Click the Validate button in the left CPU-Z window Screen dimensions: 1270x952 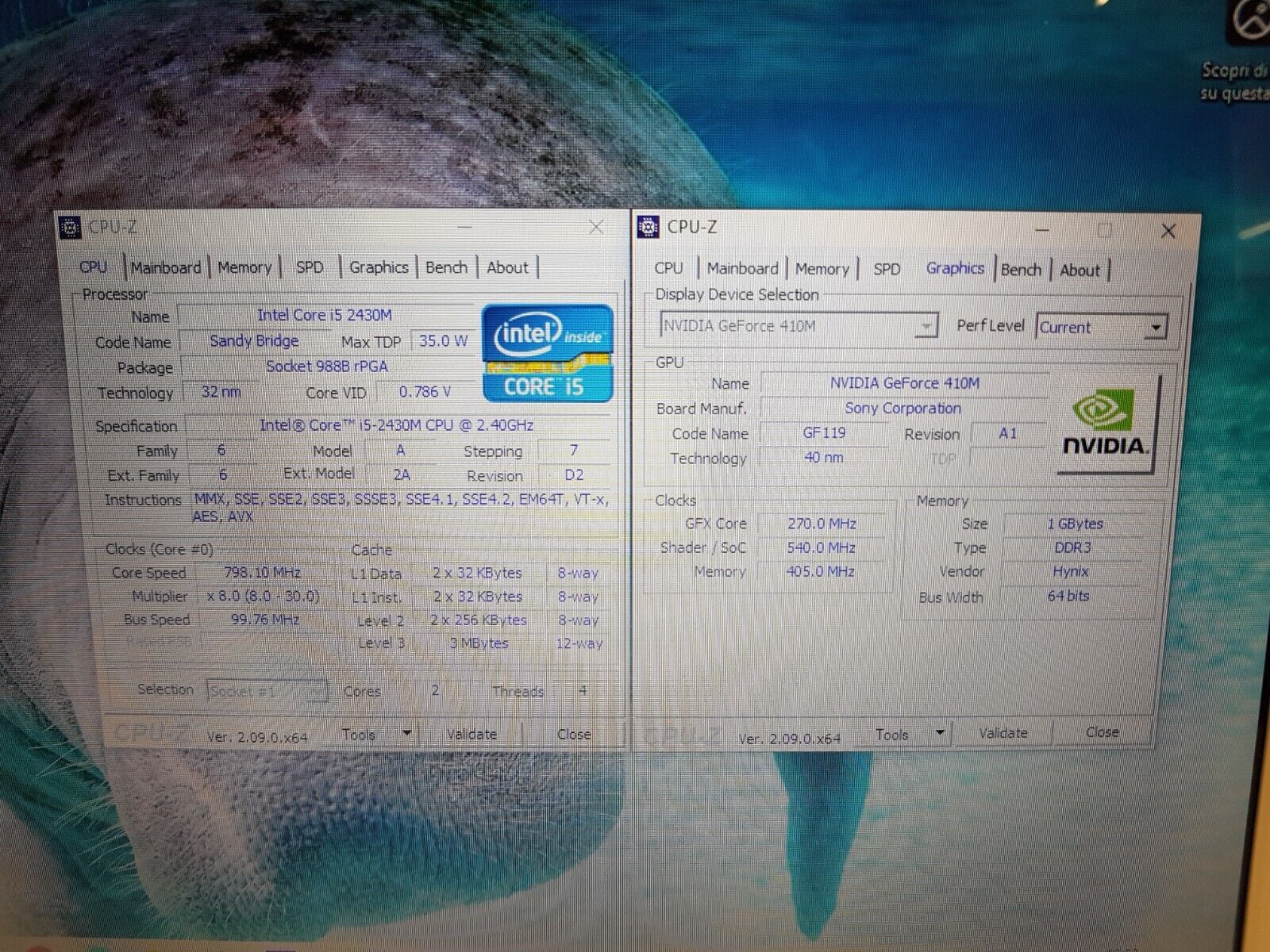pyautogui.click(x=471, y=735)
